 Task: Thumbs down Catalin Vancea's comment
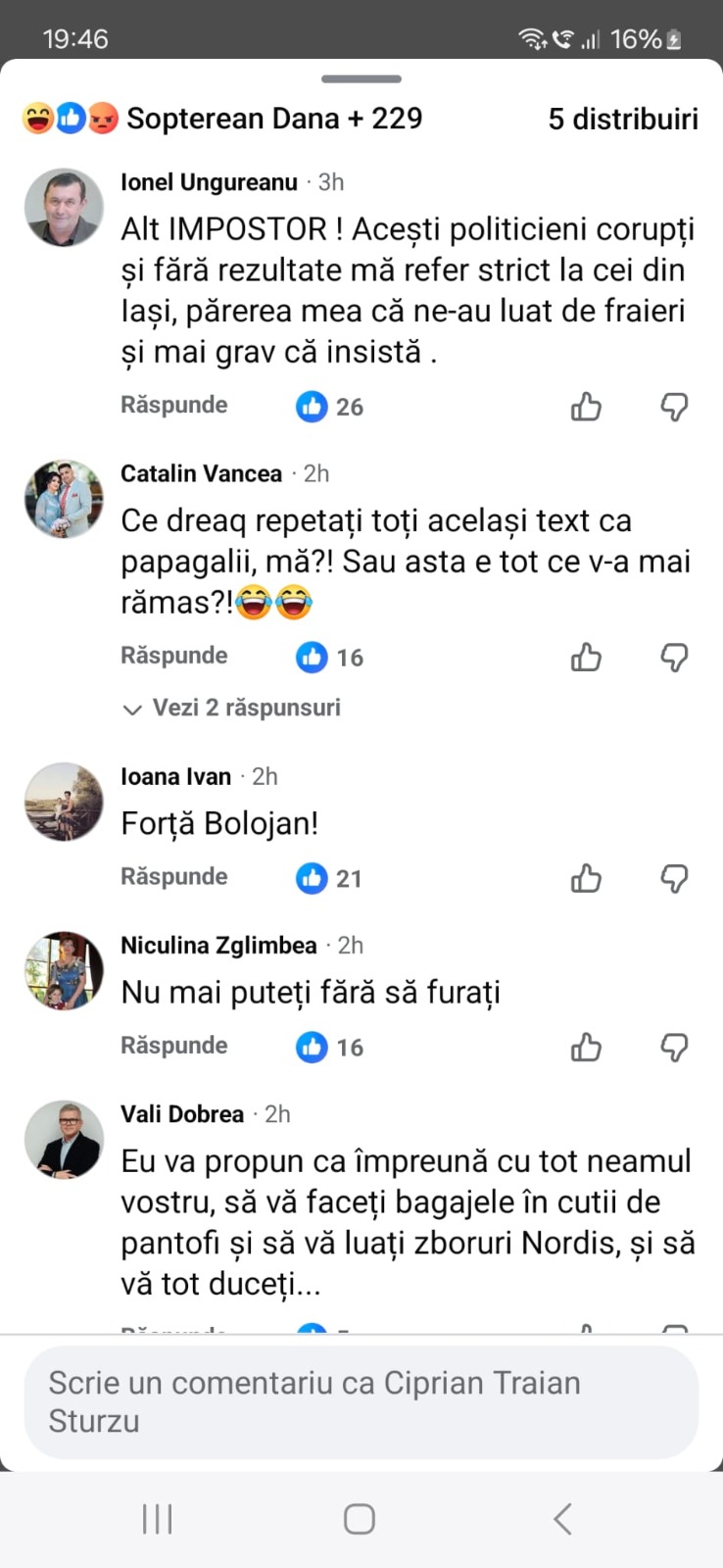(x=674, y=657)
